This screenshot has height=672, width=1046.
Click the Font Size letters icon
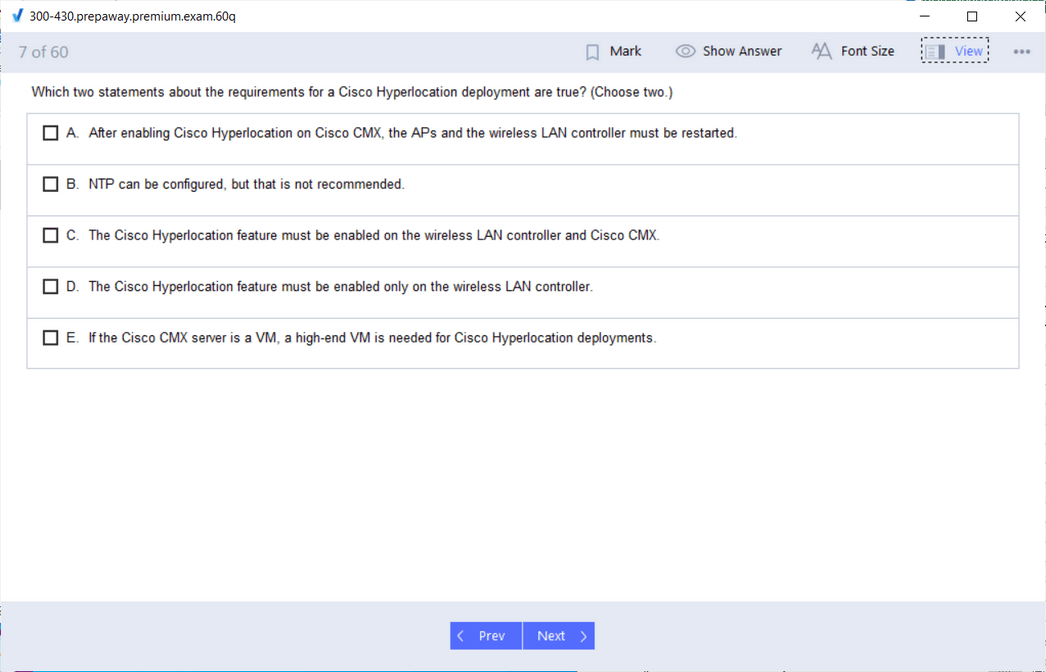click(x=821, y=51)
